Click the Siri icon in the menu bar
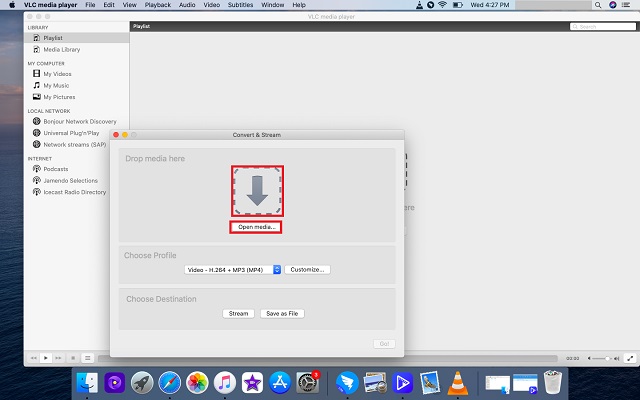 pyautogui.click(x=612, y=5)
